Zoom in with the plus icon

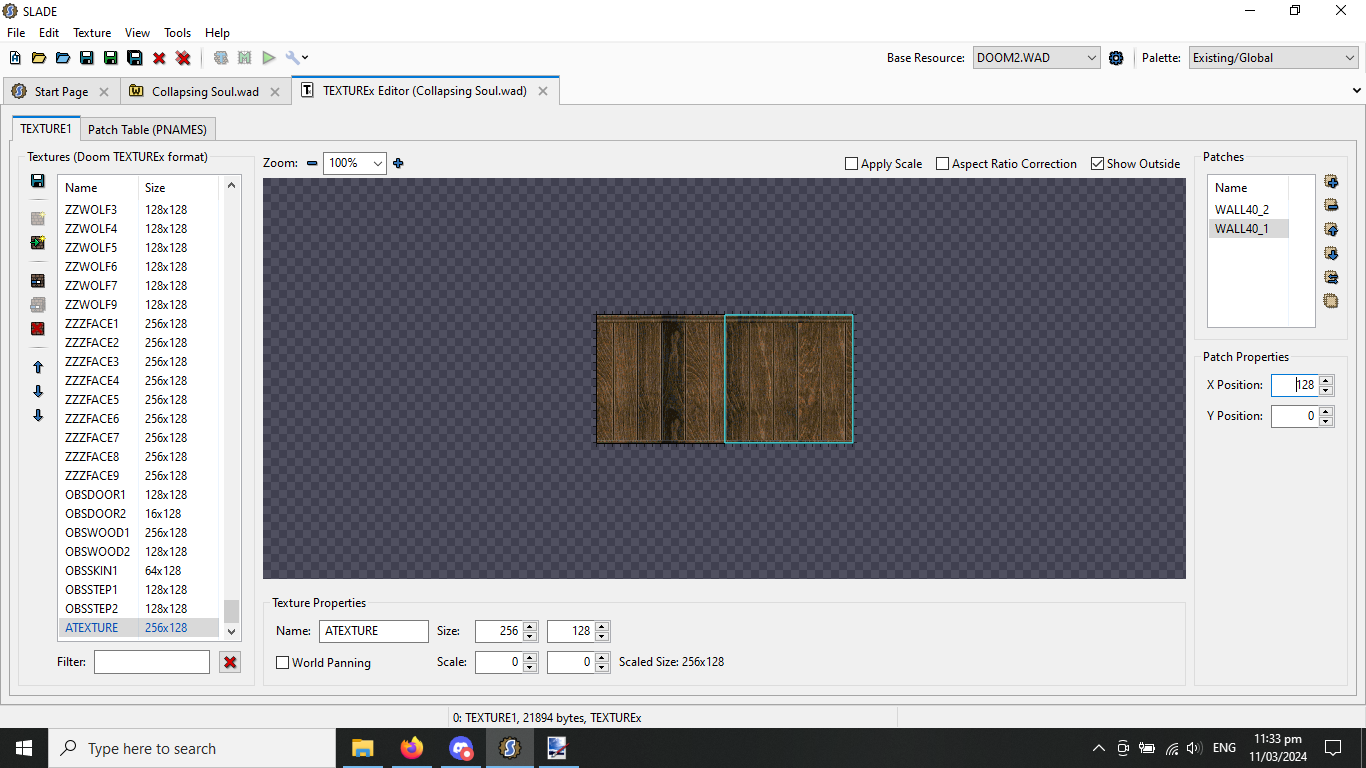[x=398, y=163]
